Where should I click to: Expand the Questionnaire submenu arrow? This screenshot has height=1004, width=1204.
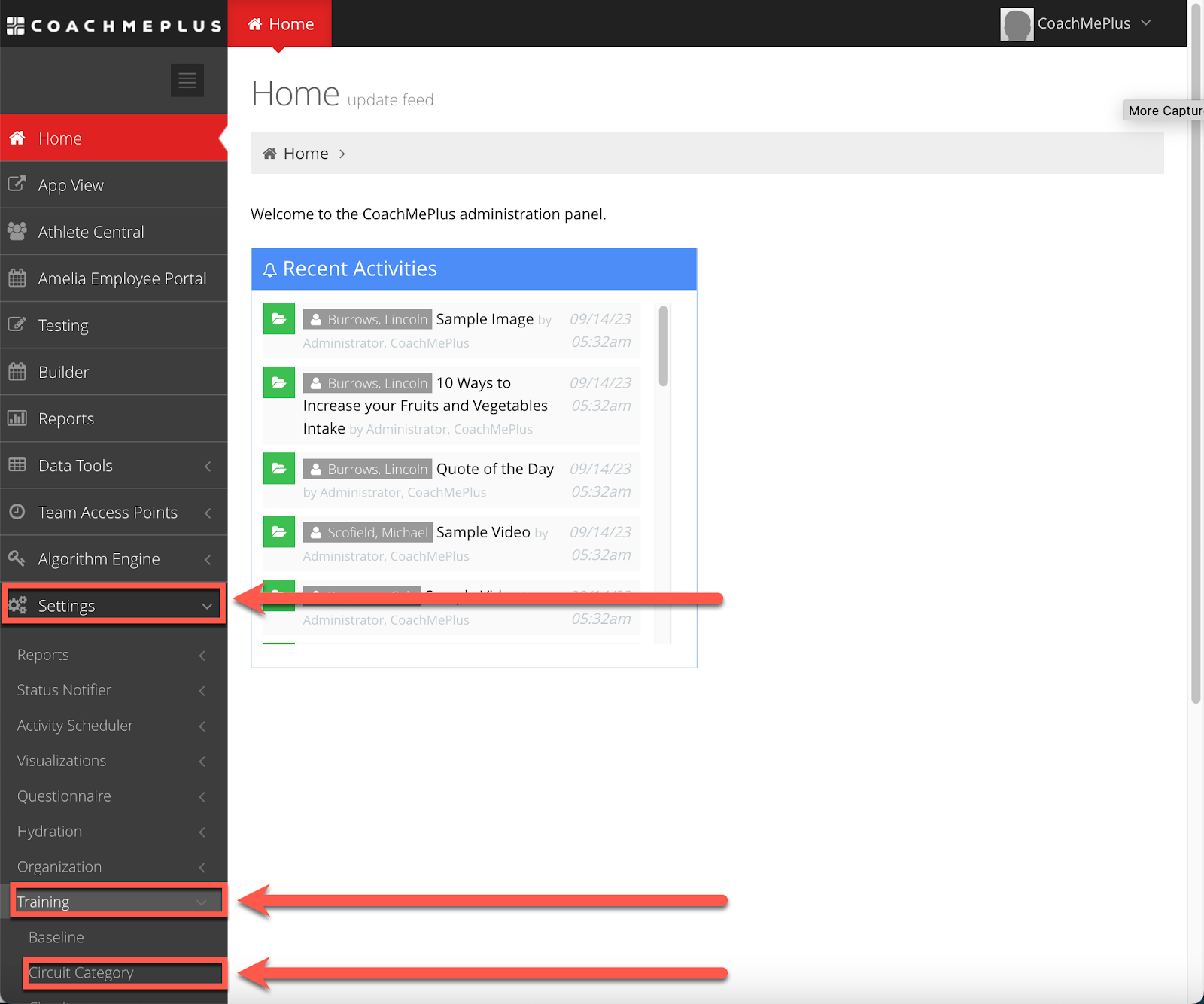202,797
